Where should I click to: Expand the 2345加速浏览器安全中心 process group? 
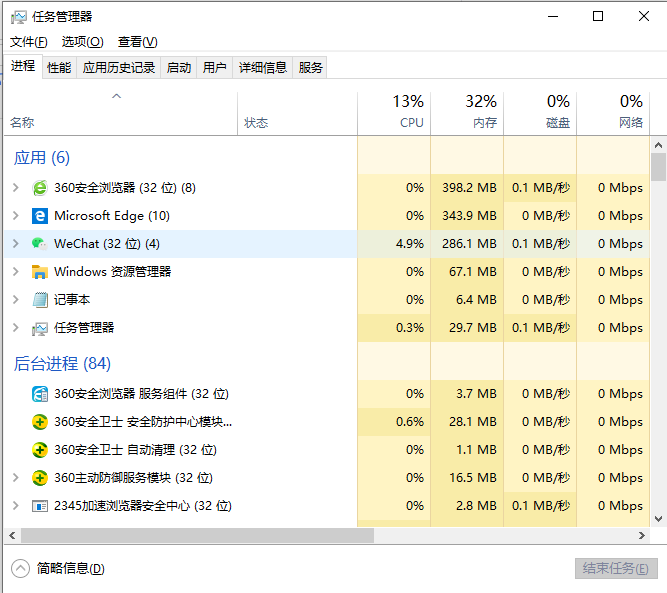click(16, 506)
